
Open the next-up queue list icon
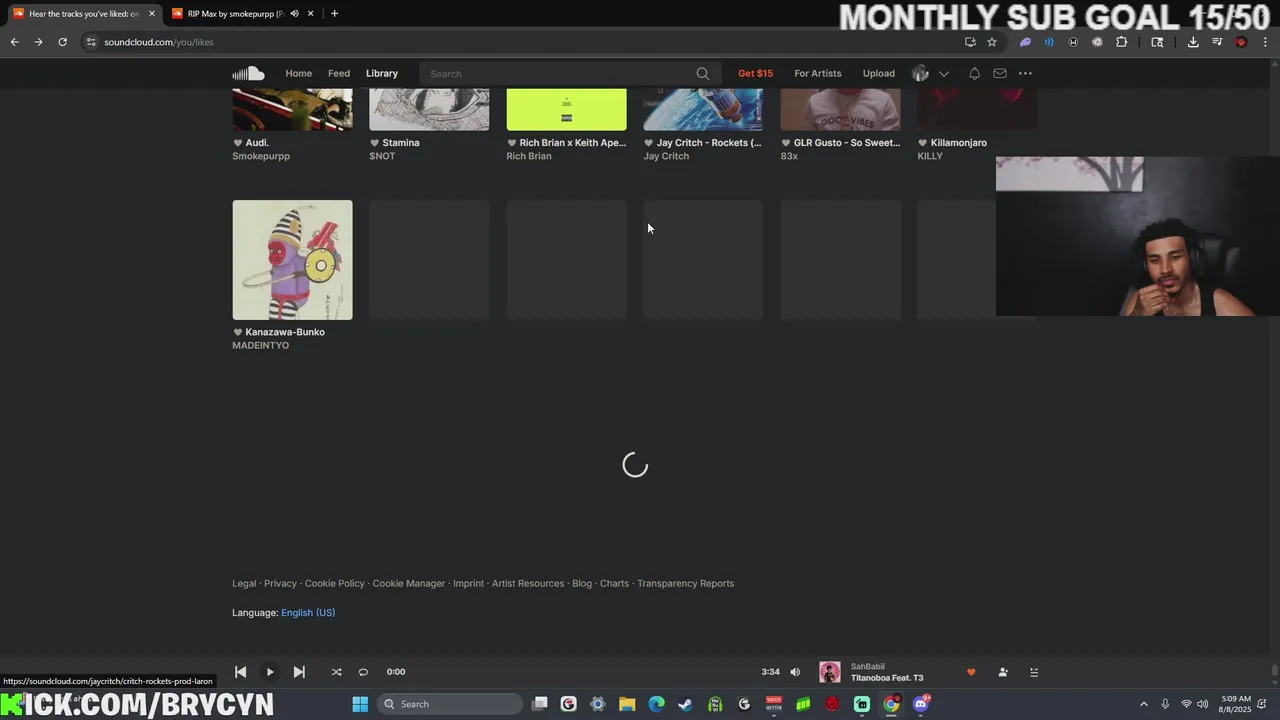coord(1034,672)
